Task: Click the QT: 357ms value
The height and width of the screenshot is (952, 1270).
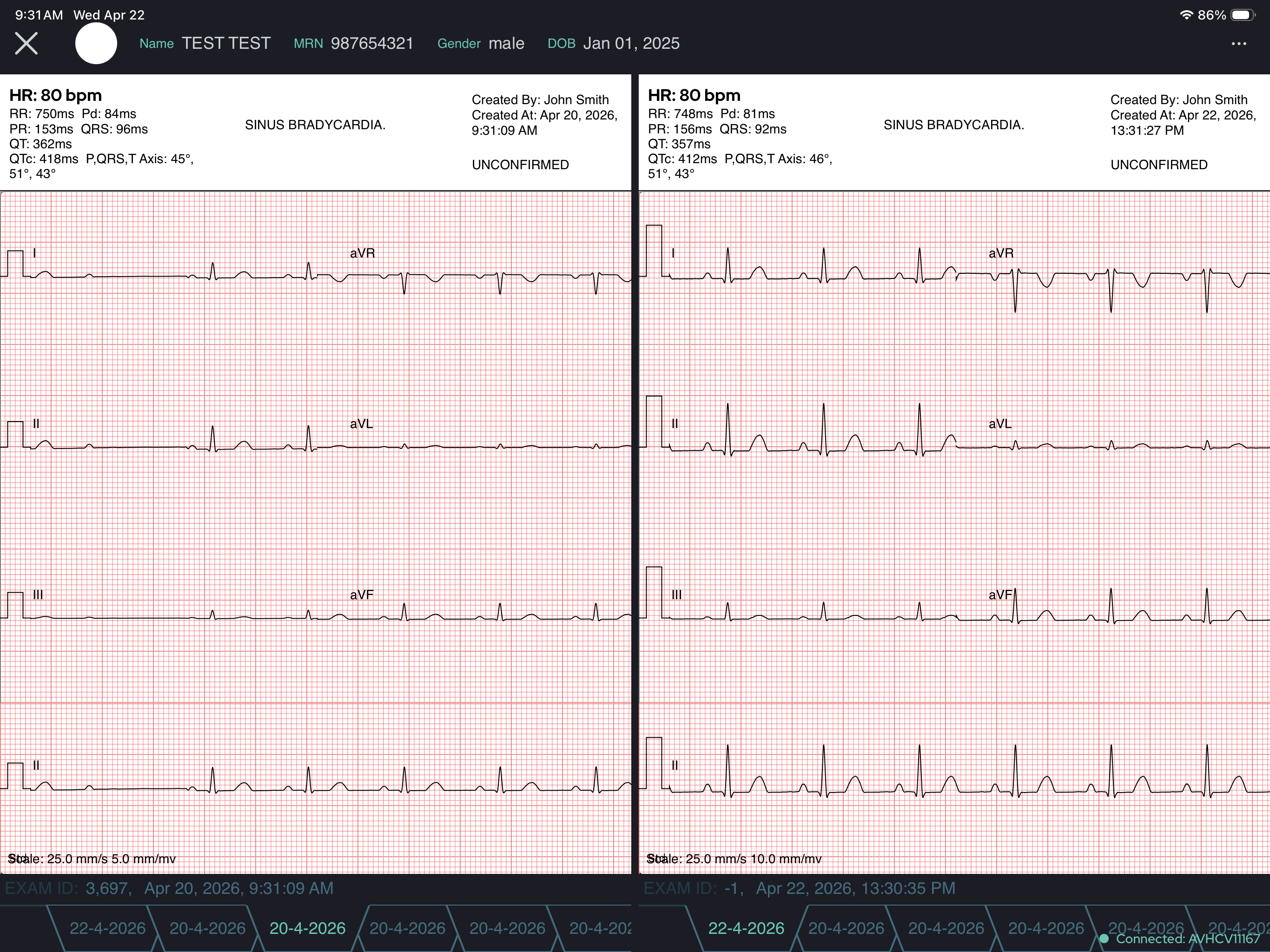Action: [679, 144]
